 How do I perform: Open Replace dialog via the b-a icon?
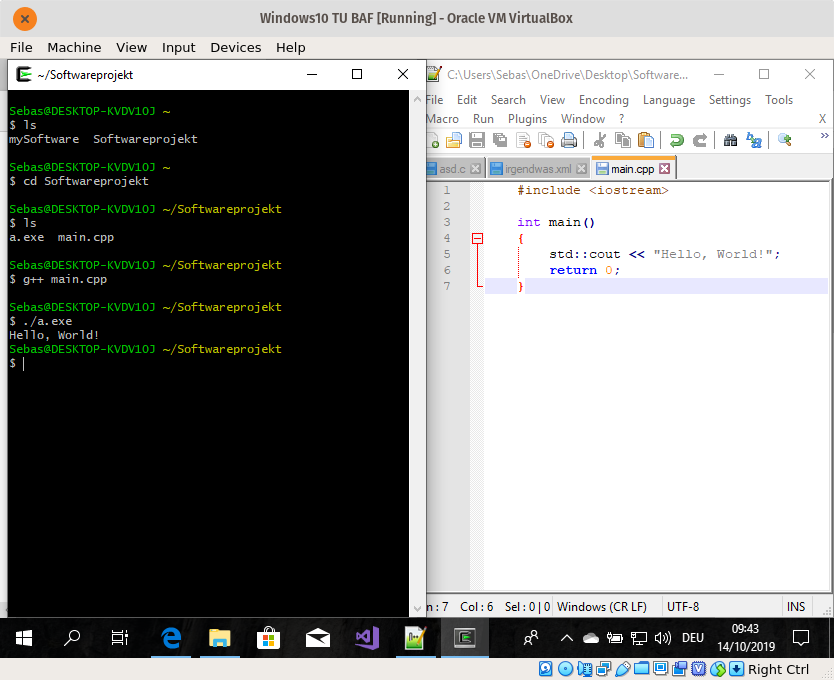[754, 140]
